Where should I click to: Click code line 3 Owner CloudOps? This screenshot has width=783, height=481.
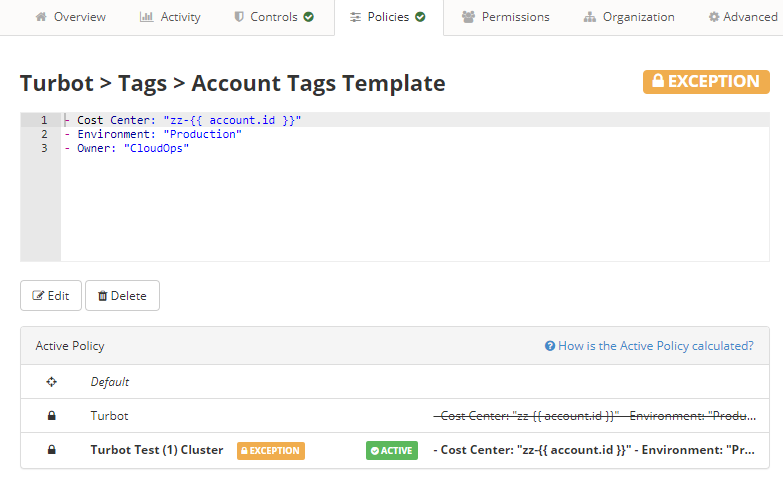point(127,148)
